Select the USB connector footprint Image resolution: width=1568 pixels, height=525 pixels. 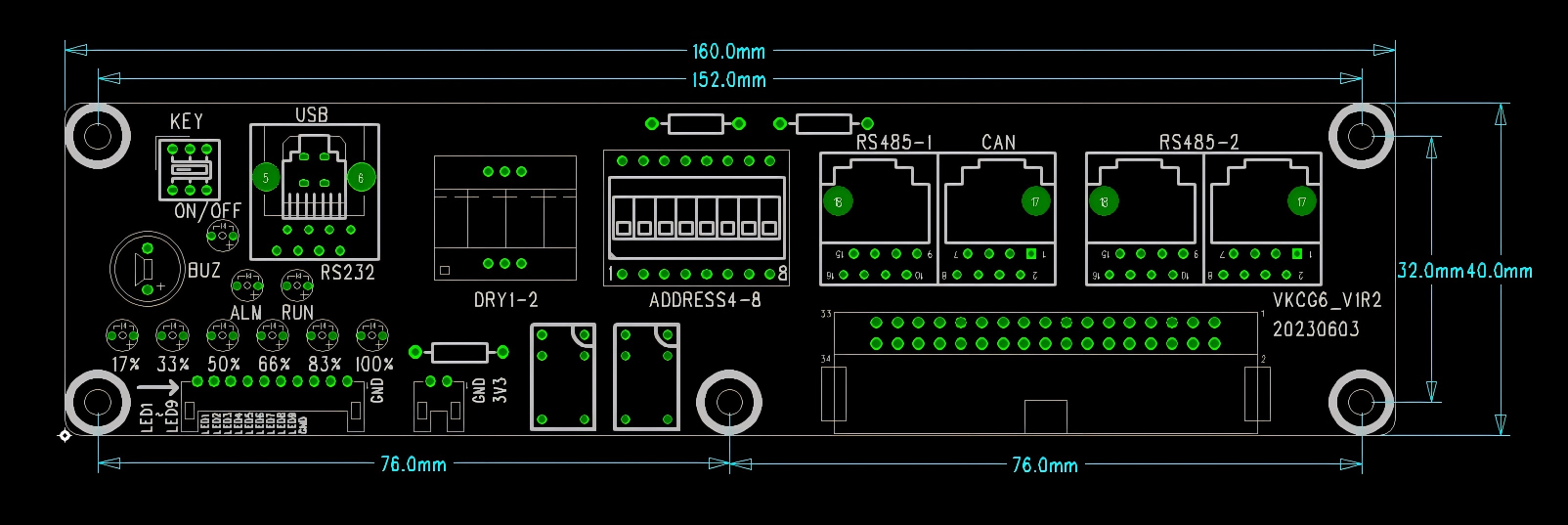[x=314, y=191]
